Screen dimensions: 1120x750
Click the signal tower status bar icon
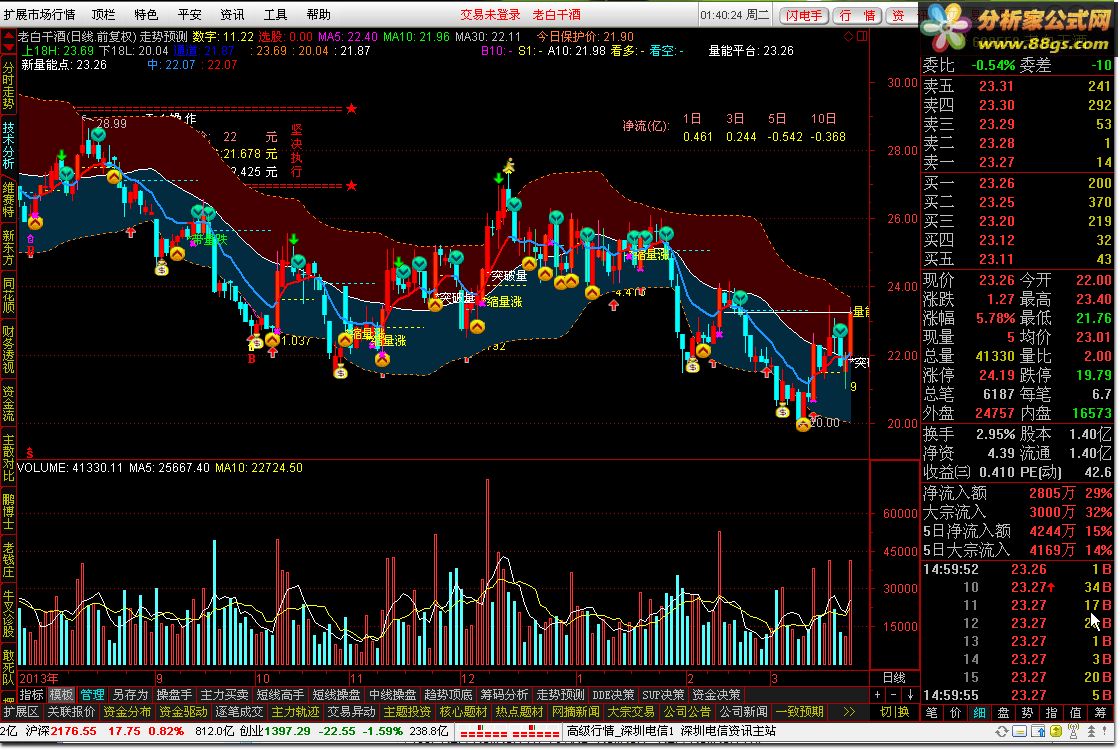pos(1073,731)
